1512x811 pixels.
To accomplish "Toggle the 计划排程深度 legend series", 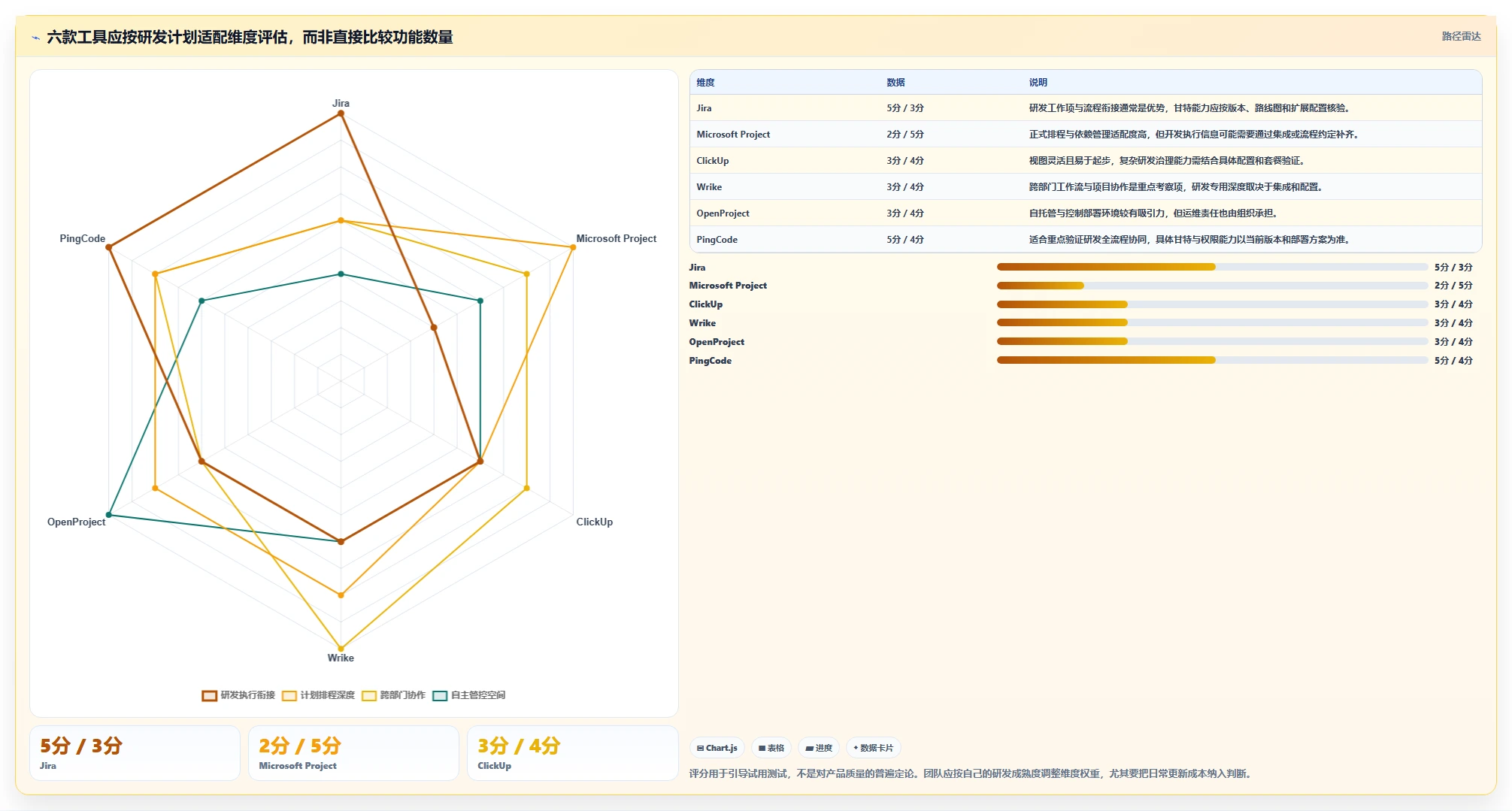I will [x=318, y=695].
